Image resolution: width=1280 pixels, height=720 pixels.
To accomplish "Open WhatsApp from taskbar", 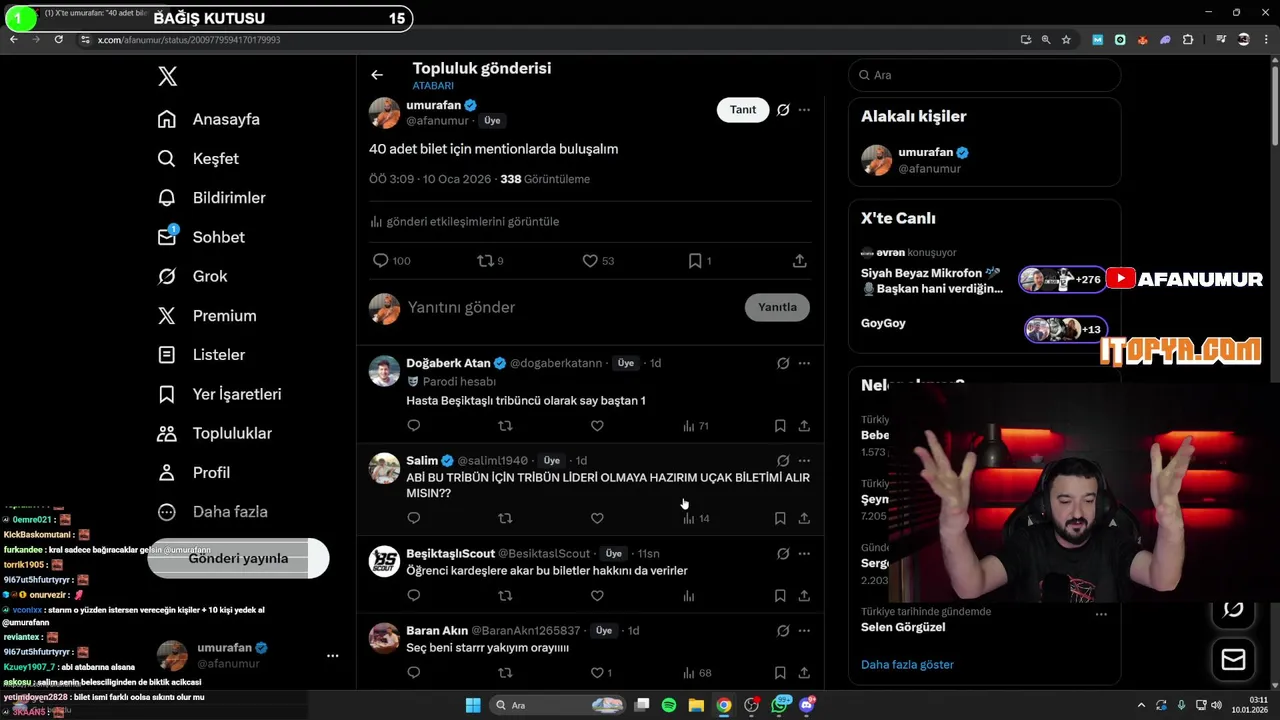I will click(x=780, y=705).
